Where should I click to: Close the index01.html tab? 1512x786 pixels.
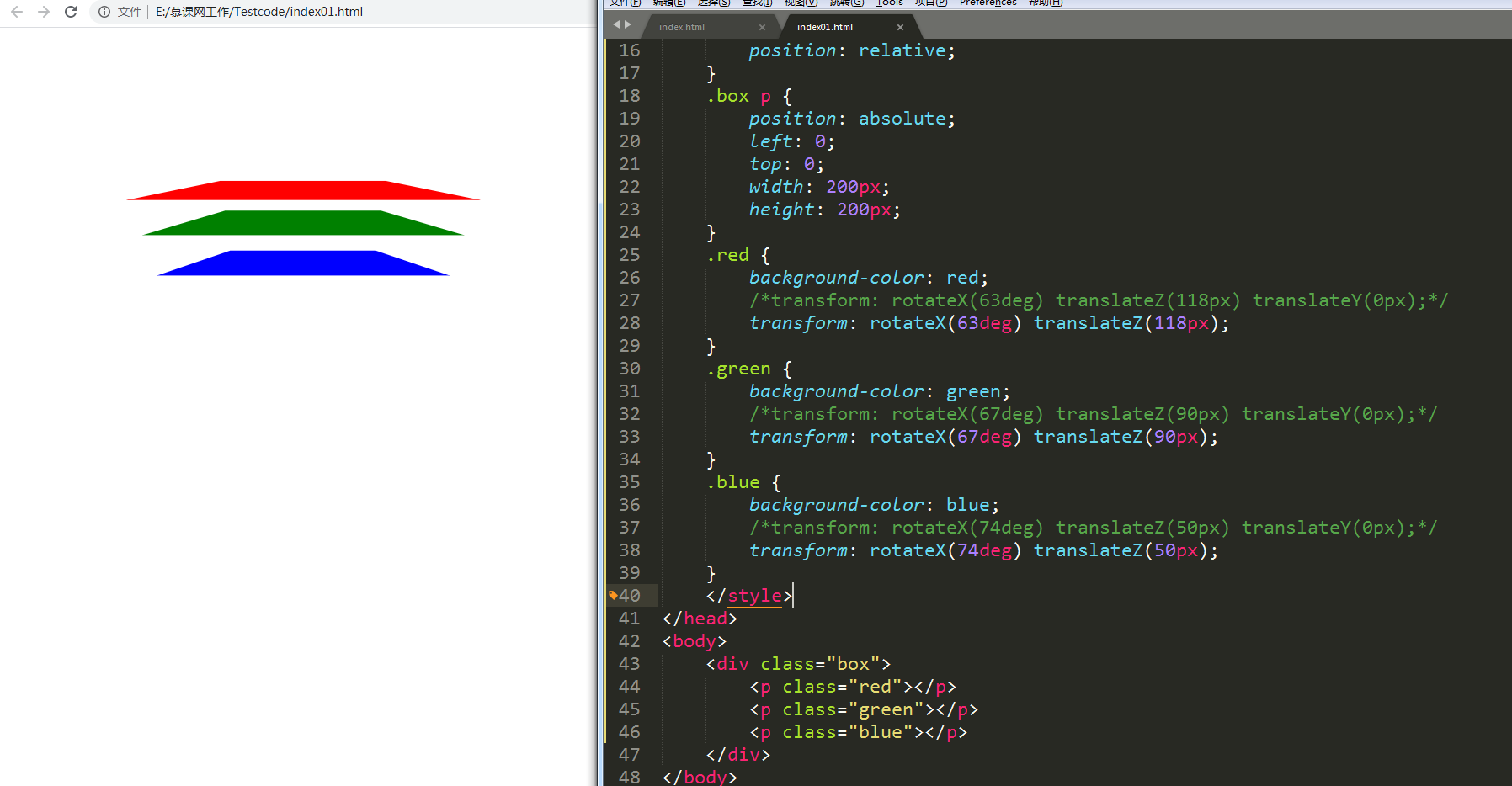(900, 27)
